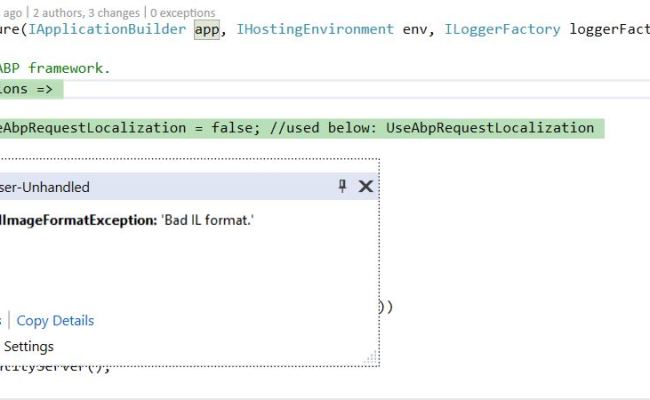This screenshot has height=400, width=650.
Task: Select the highlighted 'app' parameter
Action: coord(207,30)
